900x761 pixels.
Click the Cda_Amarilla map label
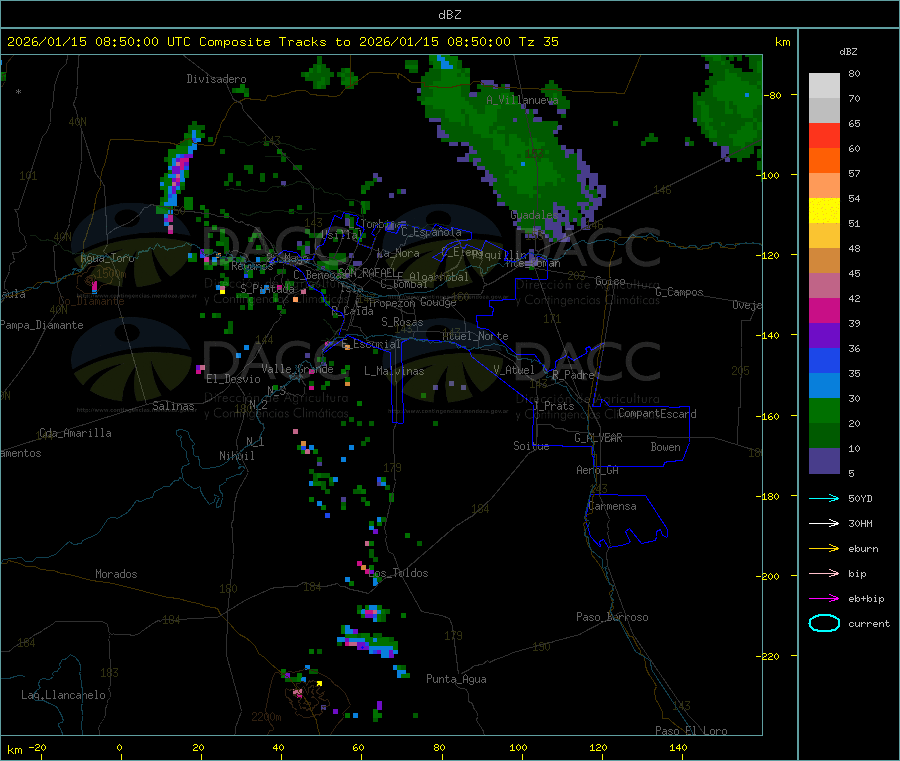tap(75, 433)
